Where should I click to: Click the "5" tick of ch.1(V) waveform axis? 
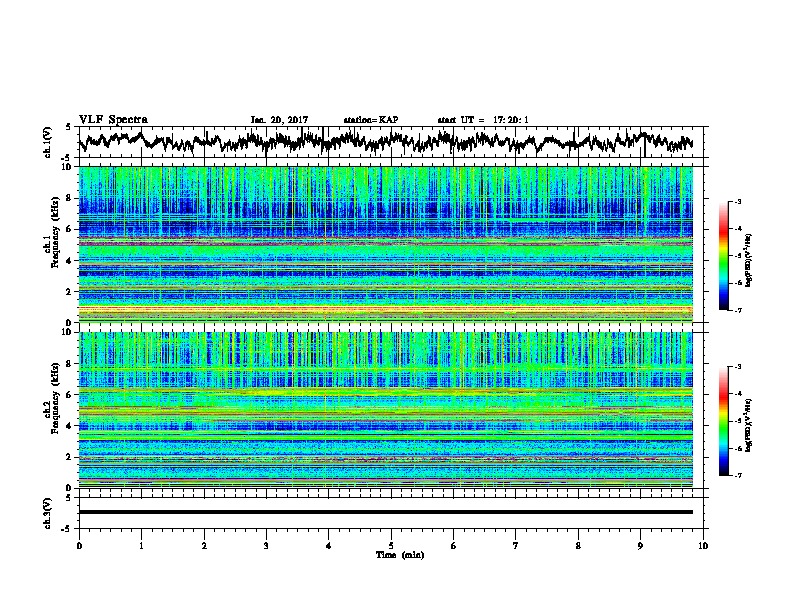pos(68,126)
